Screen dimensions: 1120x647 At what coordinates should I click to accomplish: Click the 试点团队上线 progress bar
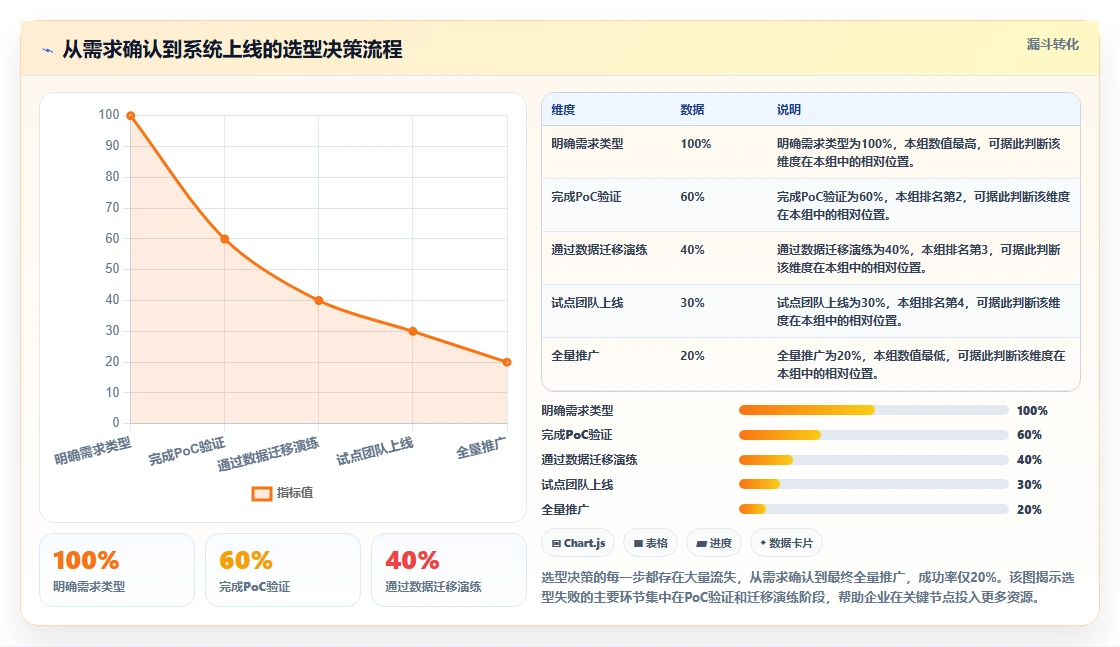pos(874,484)
